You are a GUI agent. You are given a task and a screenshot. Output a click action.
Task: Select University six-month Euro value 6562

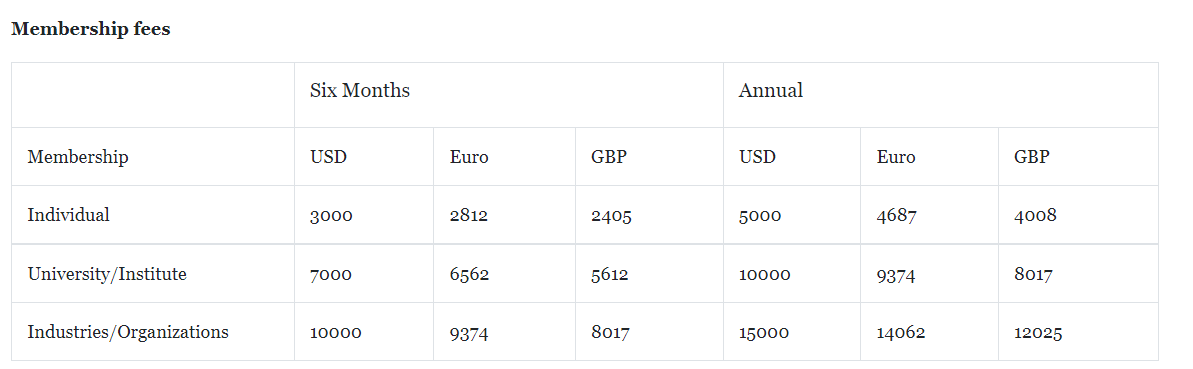point(469,275)
